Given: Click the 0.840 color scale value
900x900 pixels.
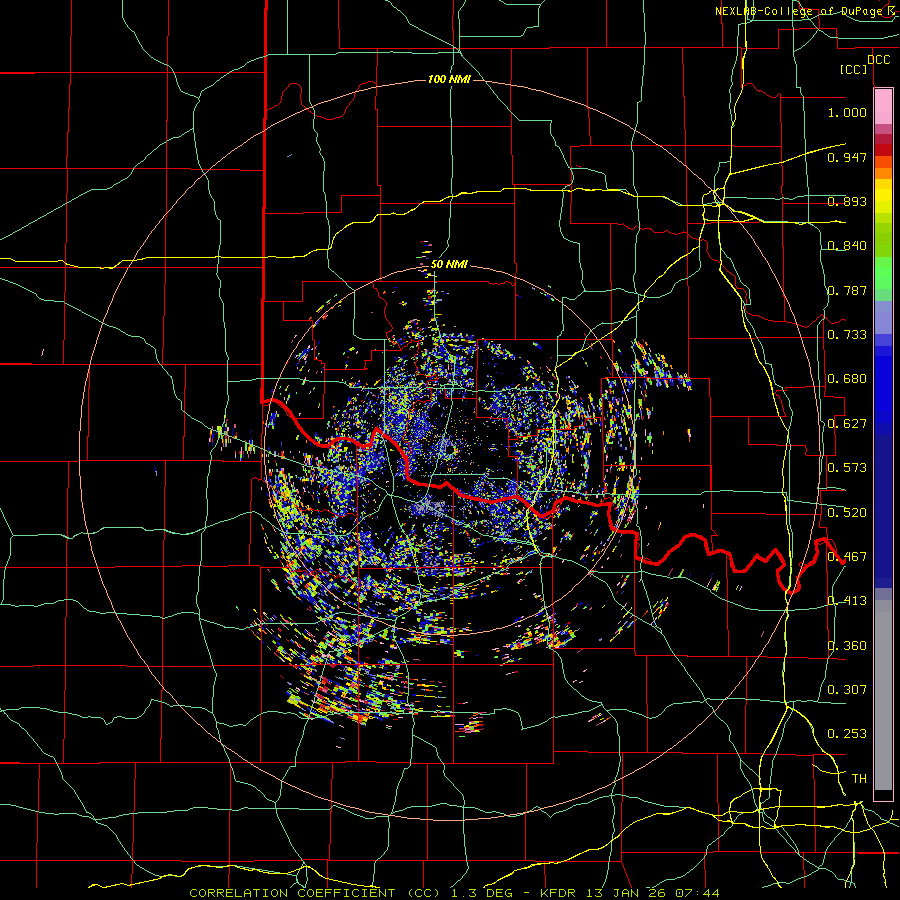Looking at the screenshot, I should (847, 246).
